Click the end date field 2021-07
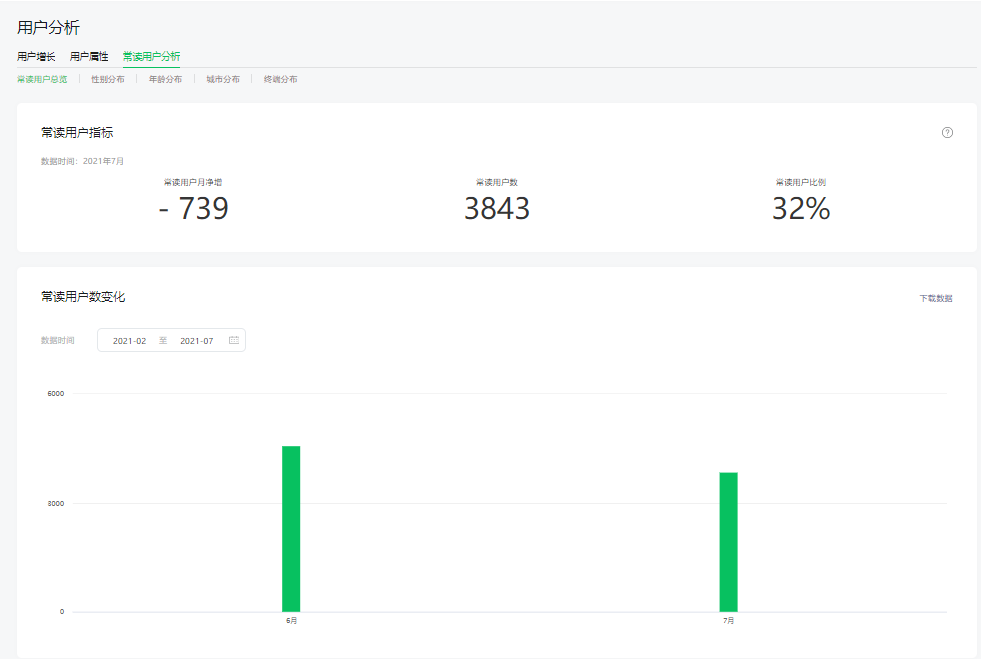Screen dimensions: 981x659 (x=196, y=341)
